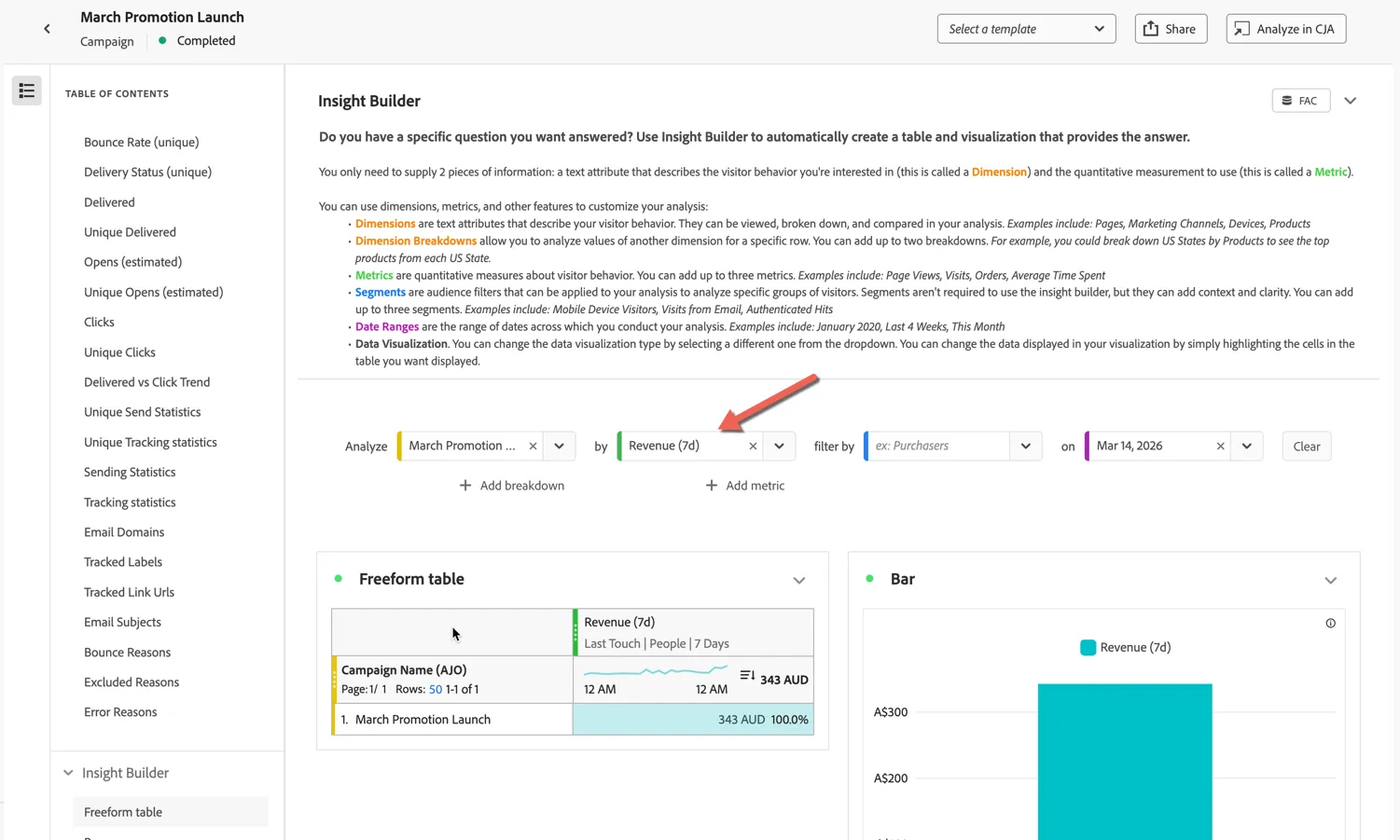Navigate to Error Reasons section

coord(120,712)
